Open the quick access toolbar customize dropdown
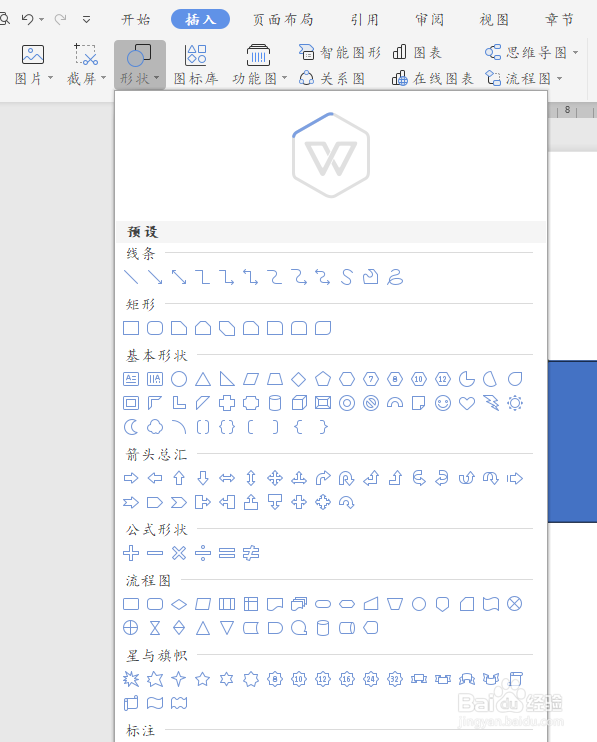Viewport: 597px width, 742px height. coord(86,19)
